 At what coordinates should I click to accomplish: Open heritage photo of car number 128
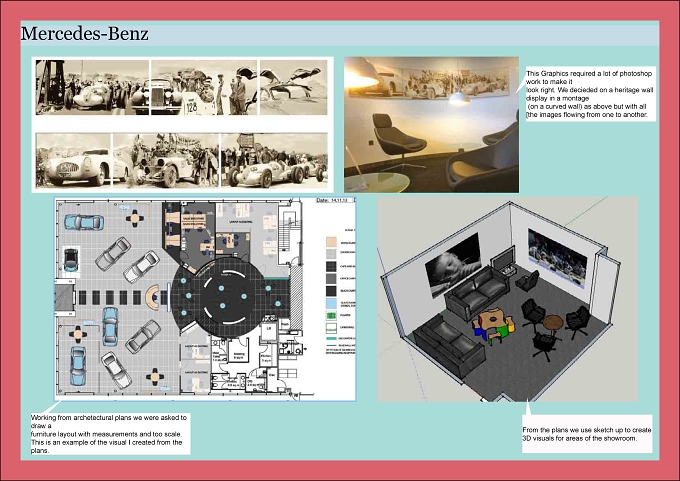(203, 88)
